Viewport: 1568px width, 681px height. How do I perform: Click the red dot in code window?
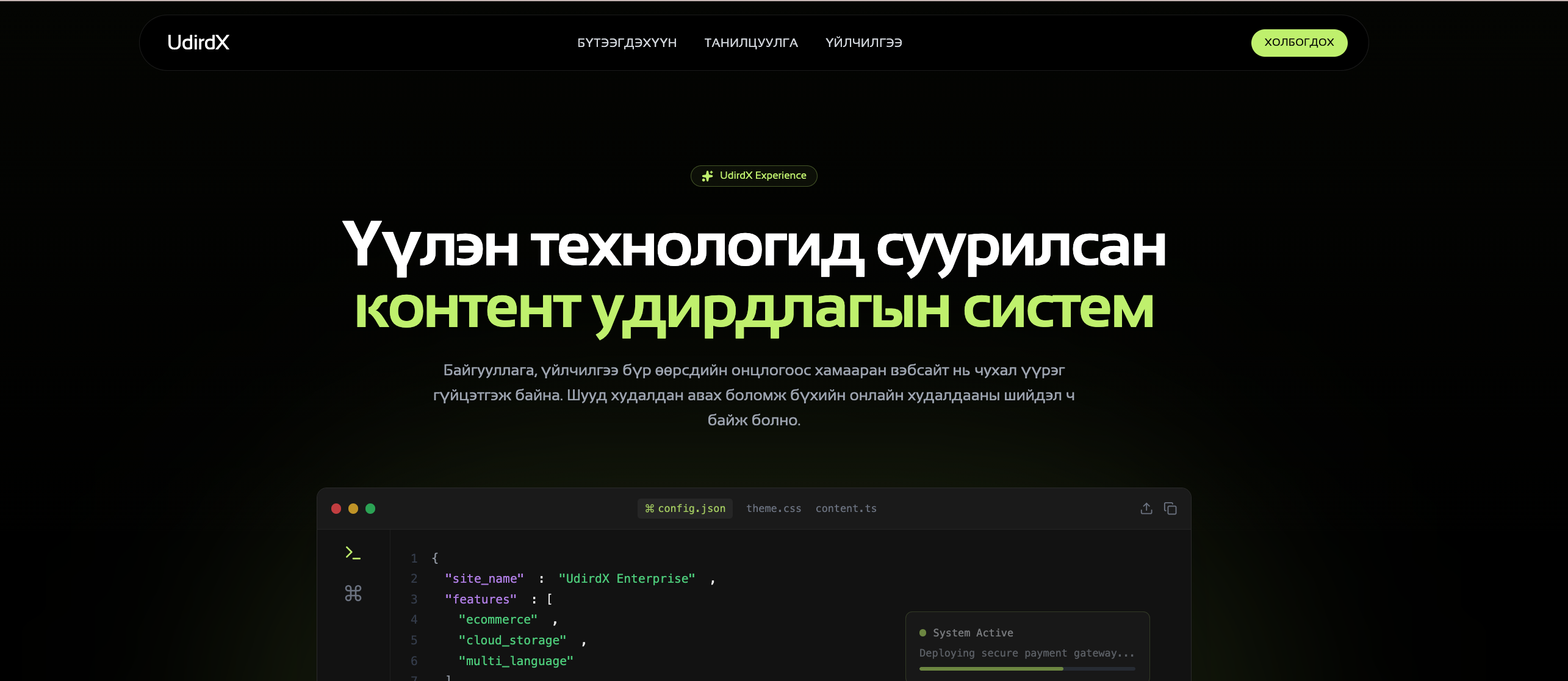click(x=336, y=508)
